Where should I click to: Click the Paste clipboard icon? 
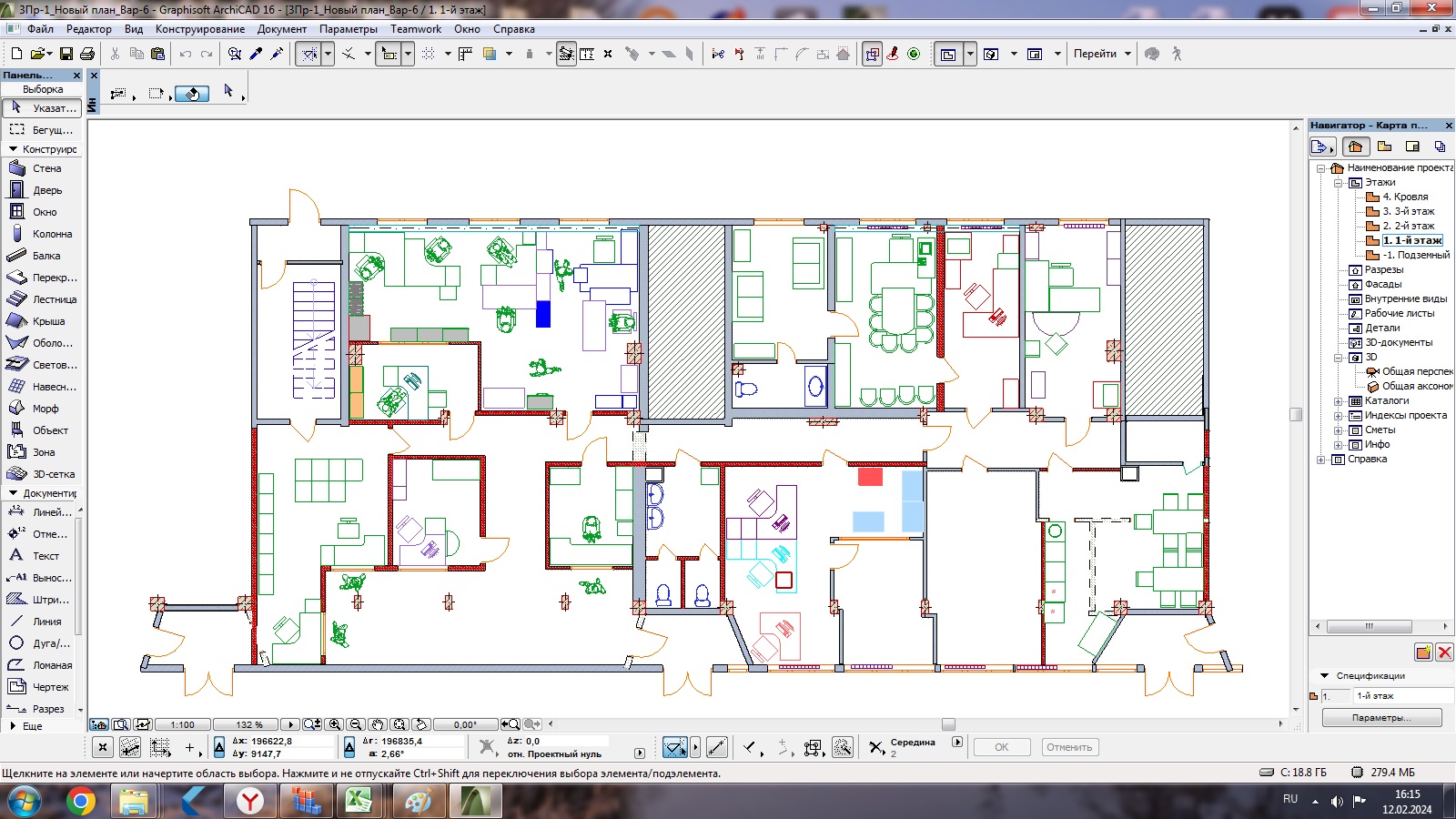tap(157, 54)
